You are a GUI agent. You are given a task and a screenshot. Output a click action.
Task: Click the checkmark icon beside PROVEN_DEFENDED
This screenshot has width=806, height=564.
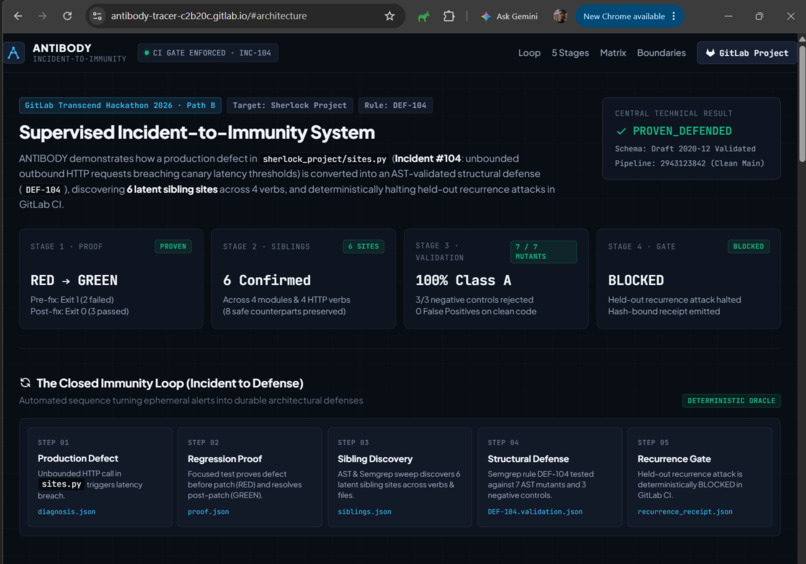pyautogui.click(x=621, y=131)
